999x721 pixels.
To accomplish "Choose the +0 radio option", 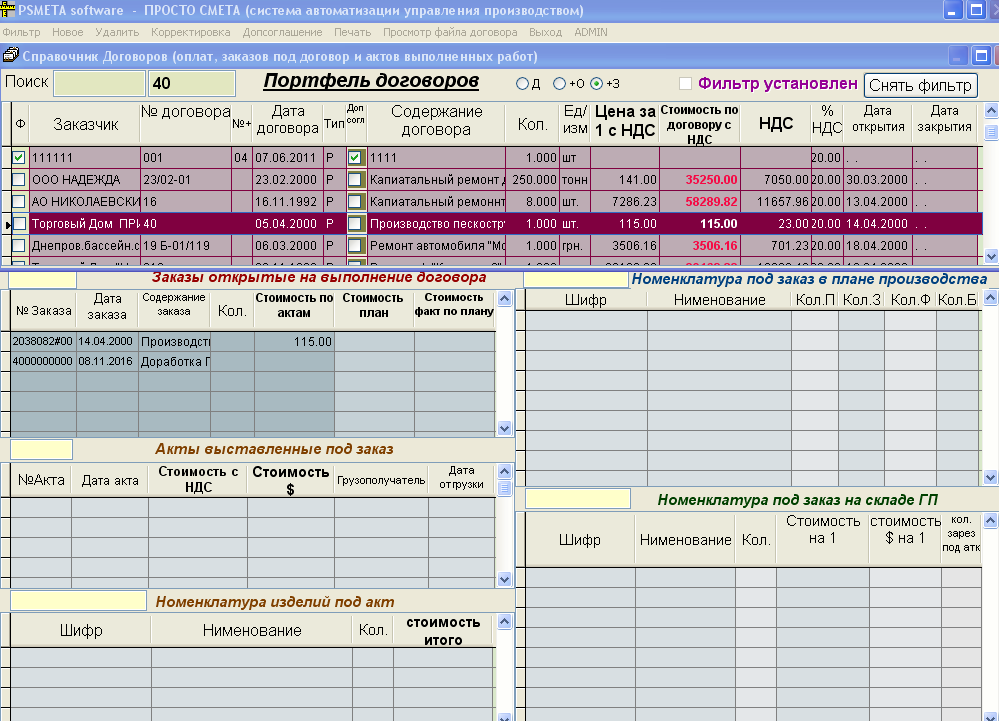I will (559, 84).
